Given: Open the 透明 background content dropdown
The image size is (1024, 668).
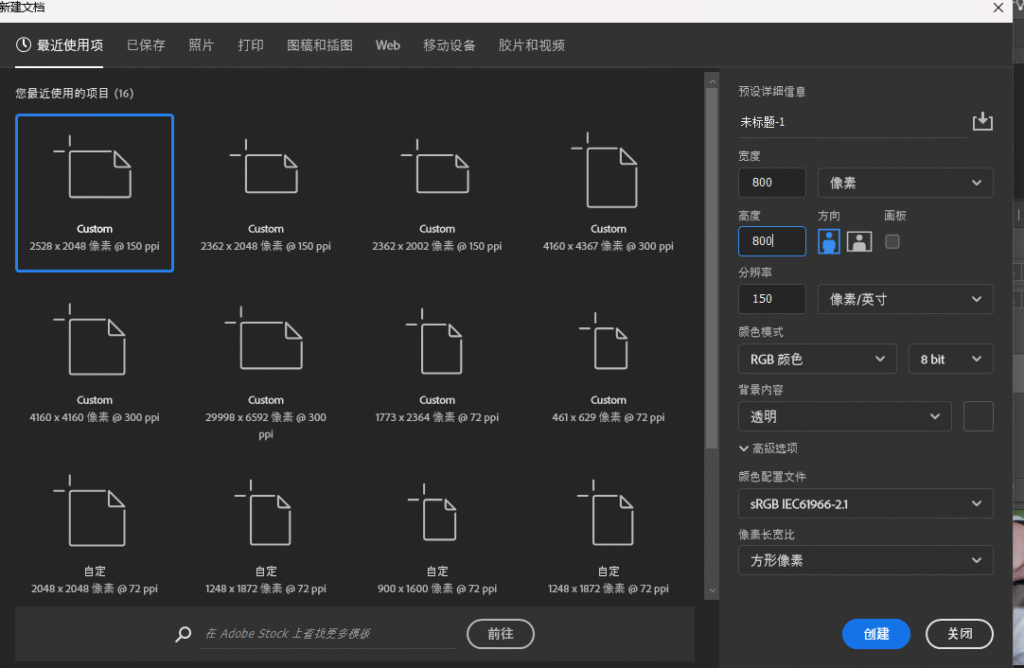Looking at the screenshot, I should click(844, 417).
